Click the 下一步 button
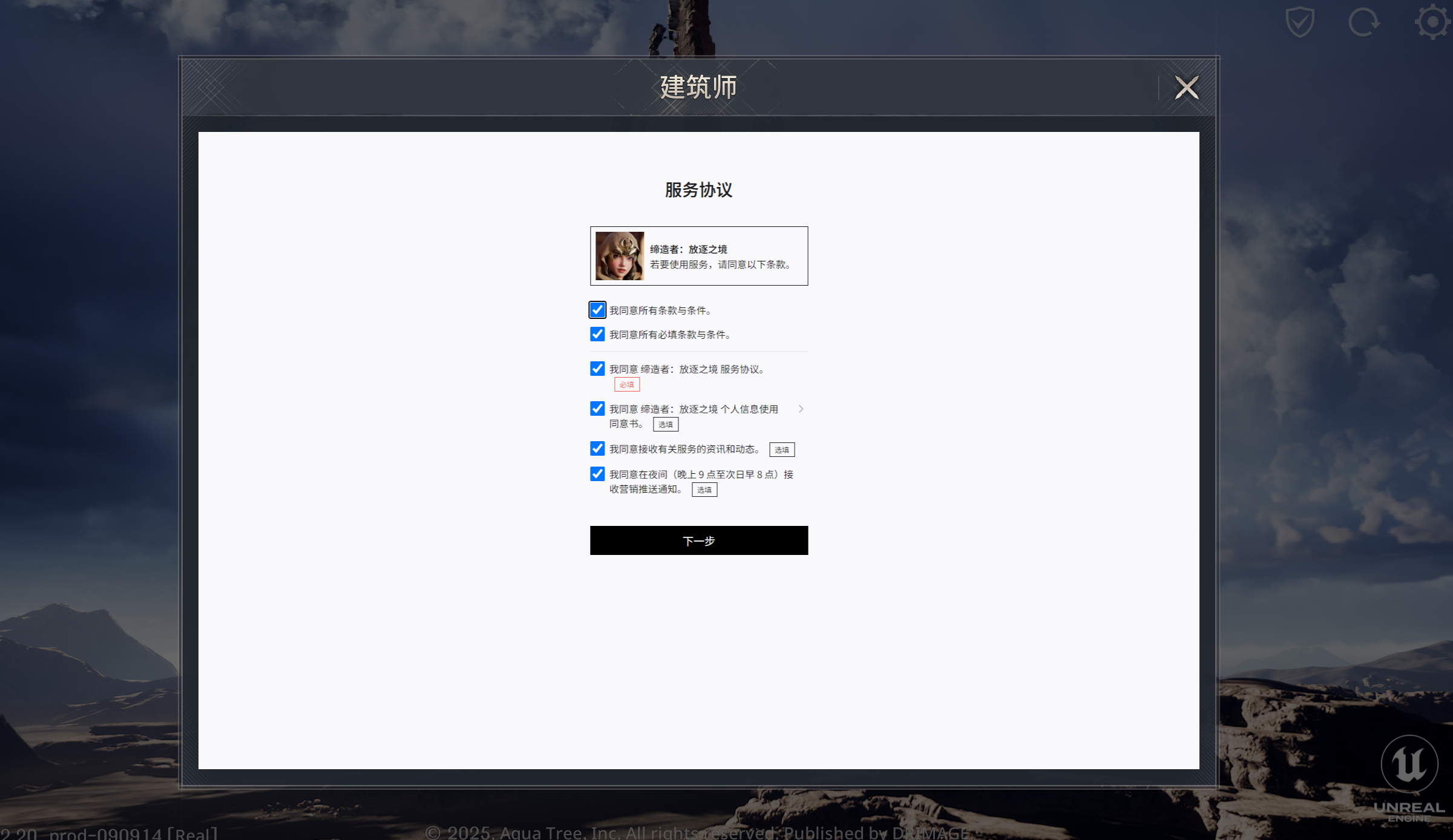This screenshot has width=1453, height=840. click(x=699, y=540)
